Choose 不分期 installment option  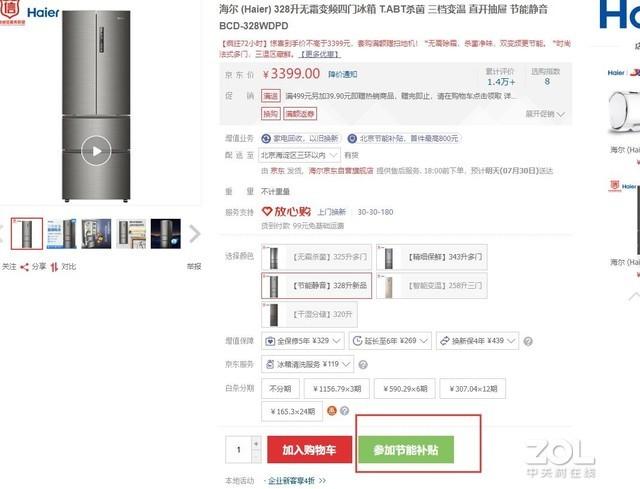pos(280,389)
